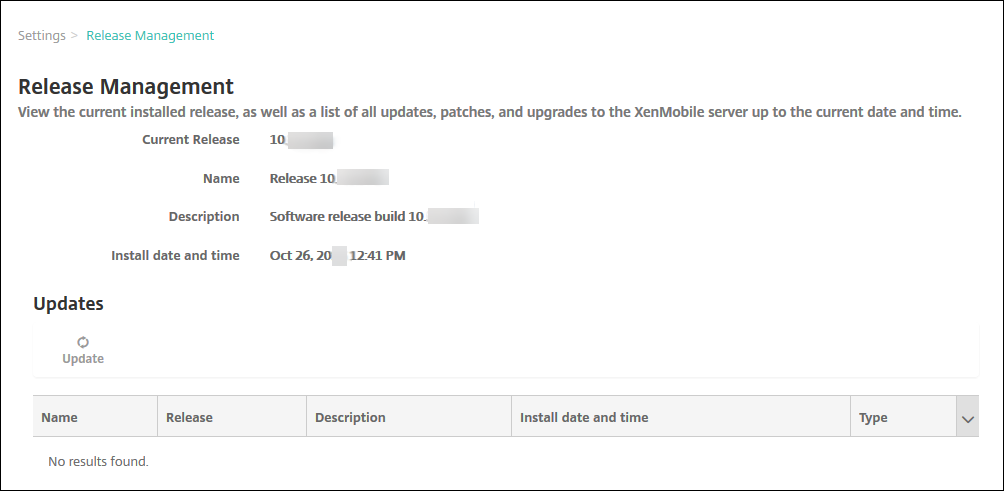Sort by the Description column header
1004x491 pixels.
coord(350,417)
